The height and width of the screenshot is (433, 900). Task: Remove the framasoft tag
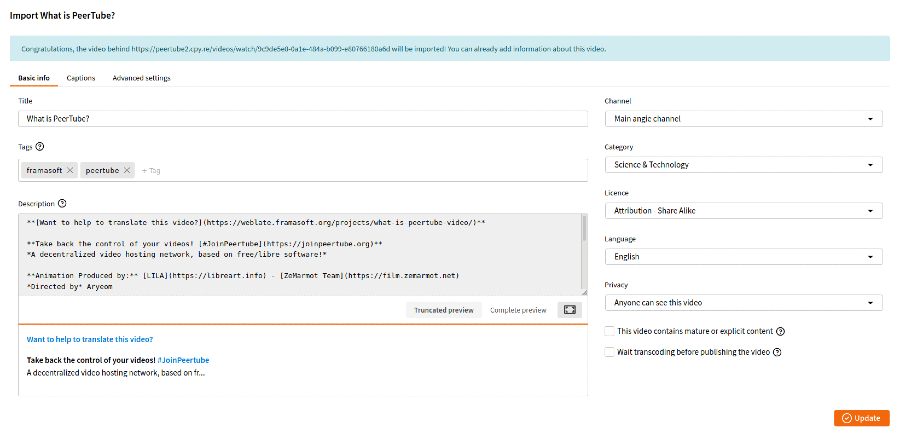coord(69,171)
